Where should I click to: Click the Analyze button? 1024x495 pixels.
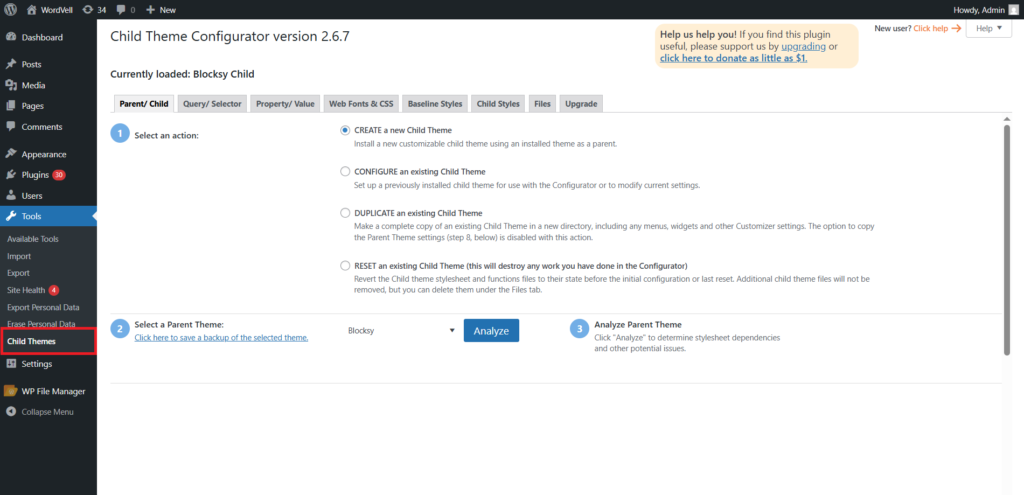(x=491, y=330)
